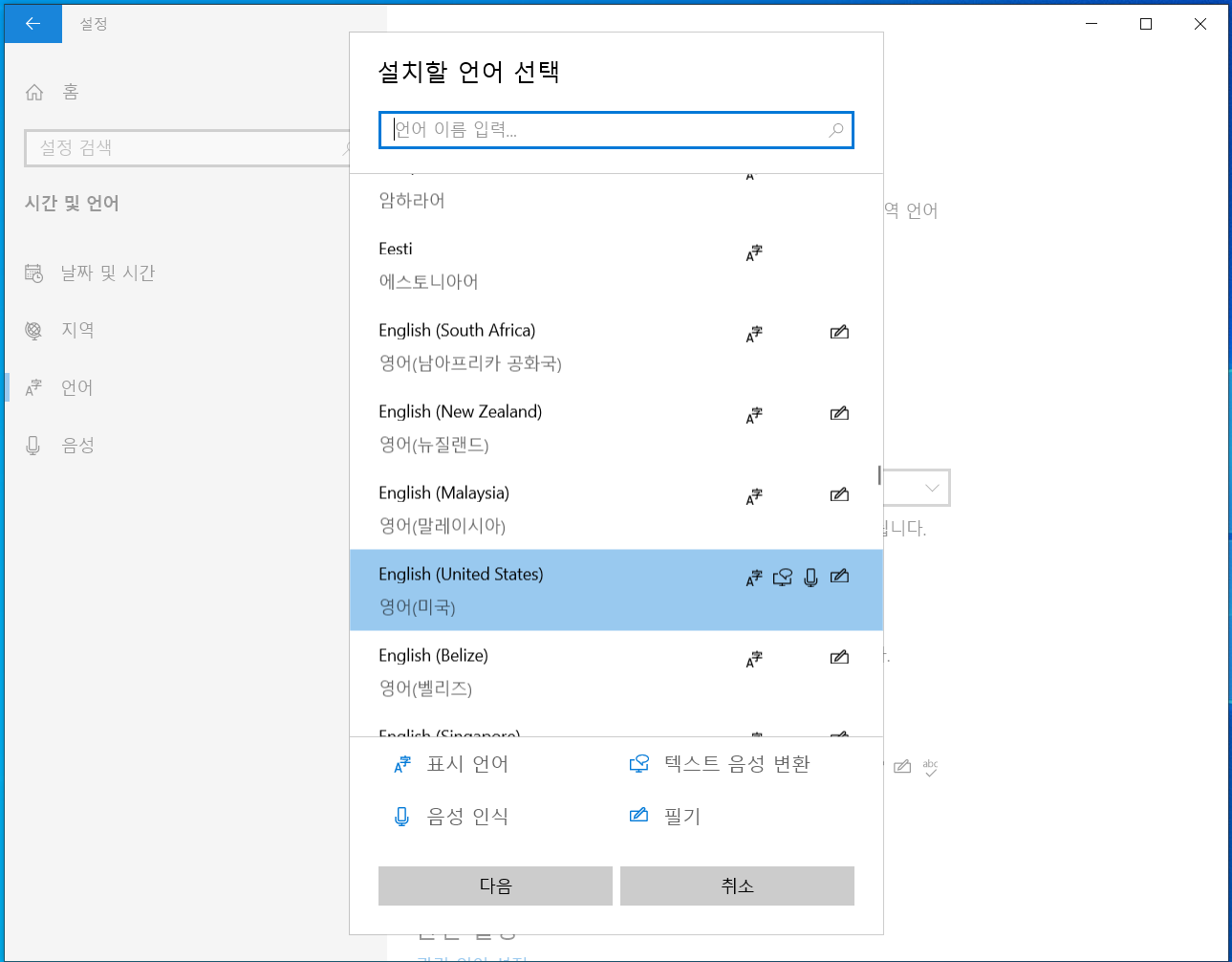Click display language icon for English (South Africa)
The width and height of the screenshot is (1232, 962).
click(x=754, y=334)
